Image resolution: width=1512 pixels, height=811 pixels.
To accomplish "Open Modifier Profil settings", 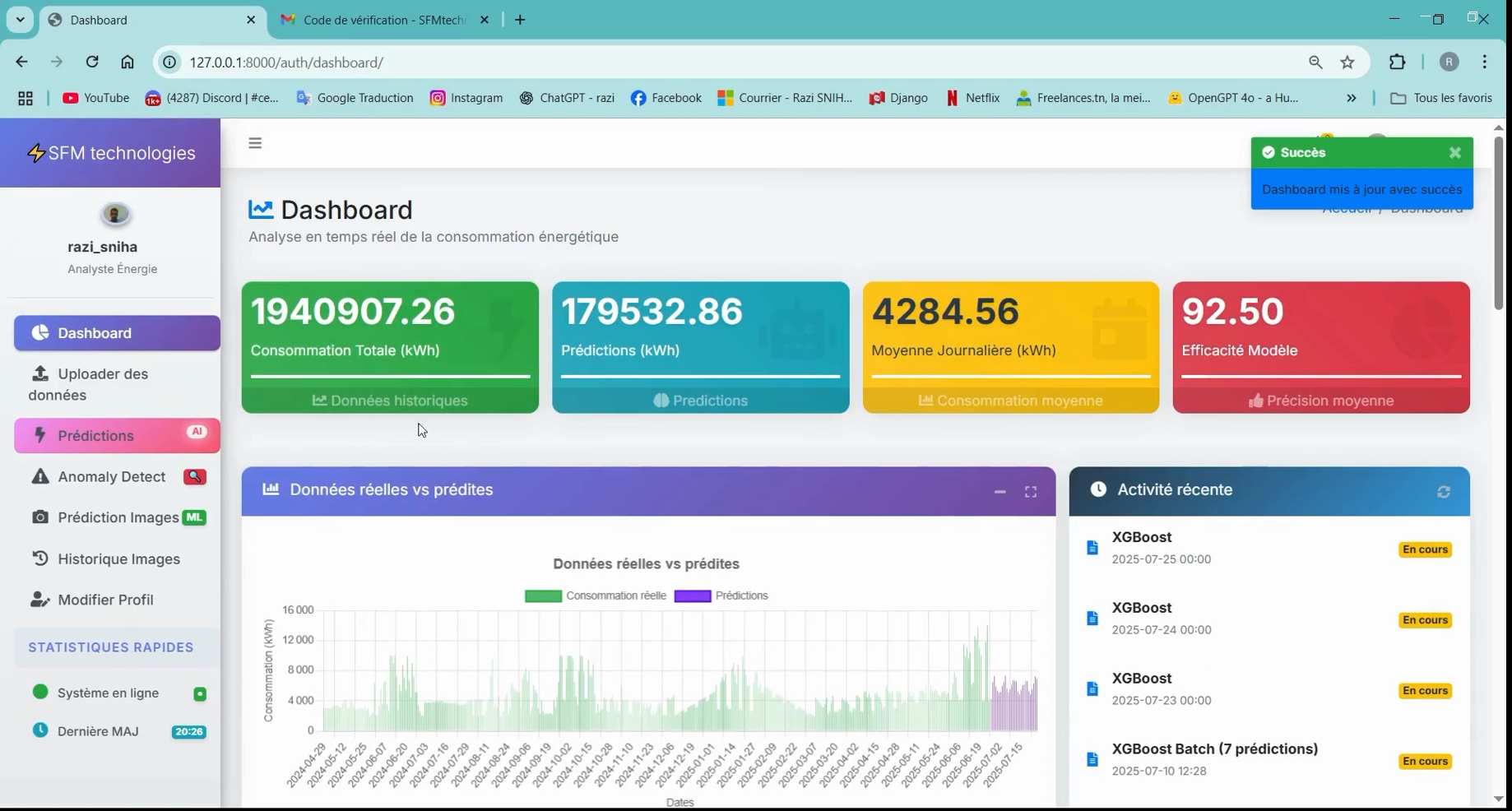I will point(105,600).
